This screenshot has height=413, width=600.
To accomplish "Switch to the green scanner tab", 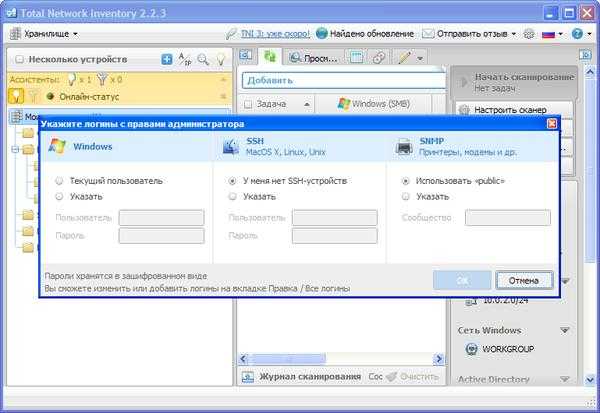I will (x=270, y=57).
